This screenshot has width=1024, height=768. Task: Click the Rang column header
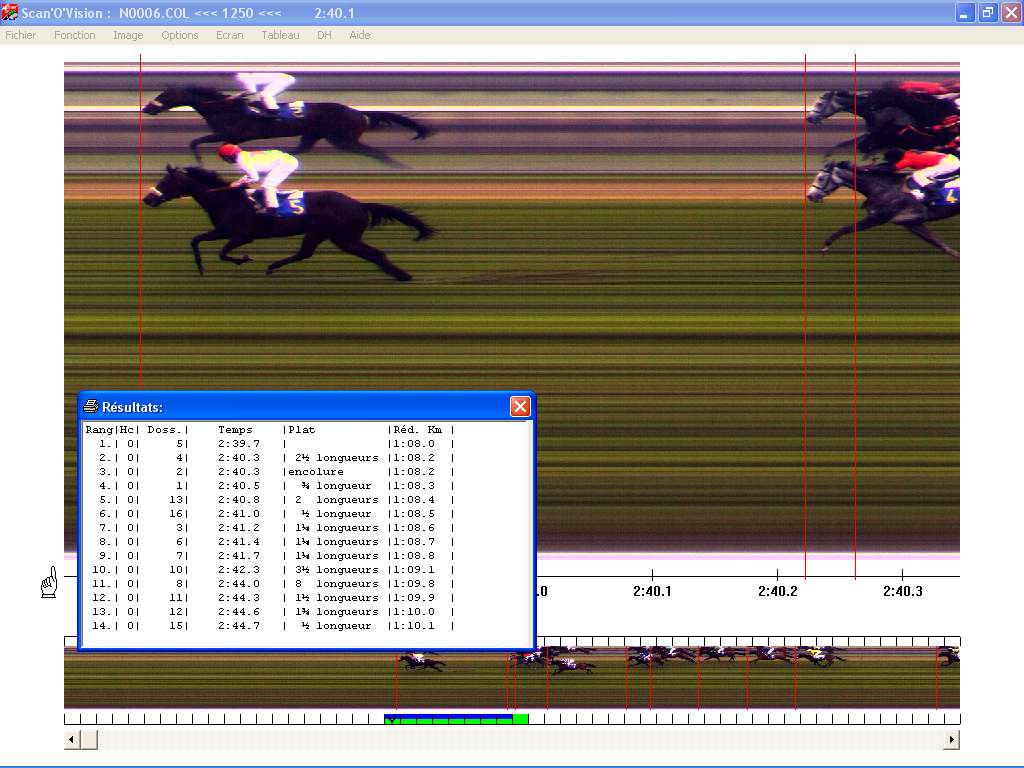coord(99,430)
